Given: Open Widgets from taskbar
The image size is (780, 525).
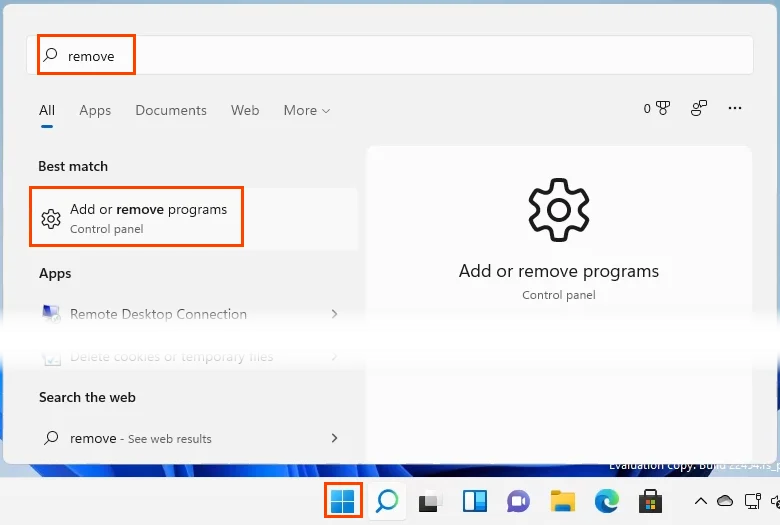Looking at the screenshot, I should pos(475,501).
